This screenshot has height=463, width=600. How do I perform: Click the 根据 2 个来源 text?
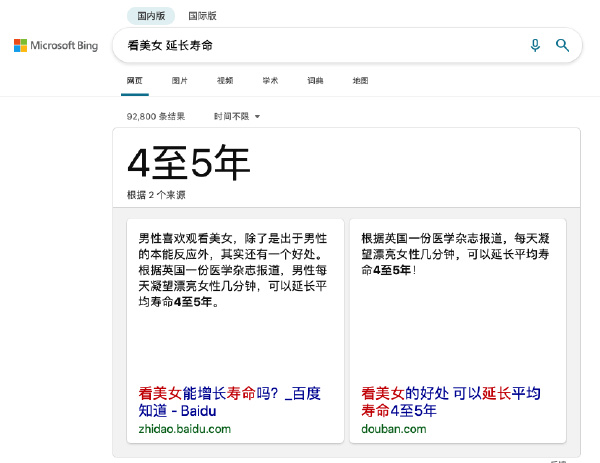point(156,194)
